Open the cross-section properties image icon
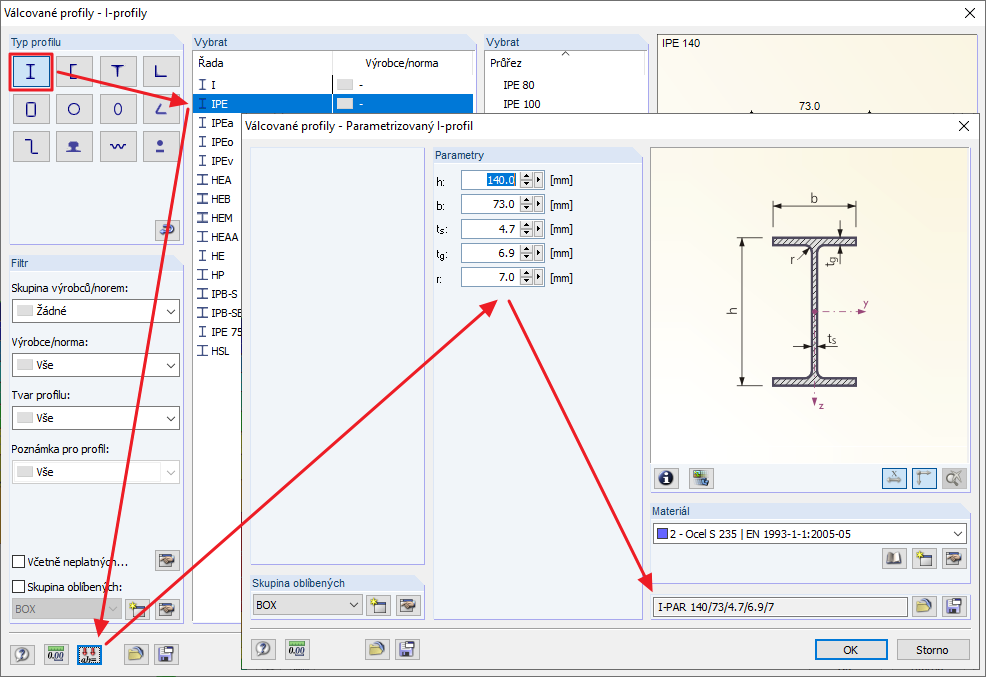 tap(701, 478)
